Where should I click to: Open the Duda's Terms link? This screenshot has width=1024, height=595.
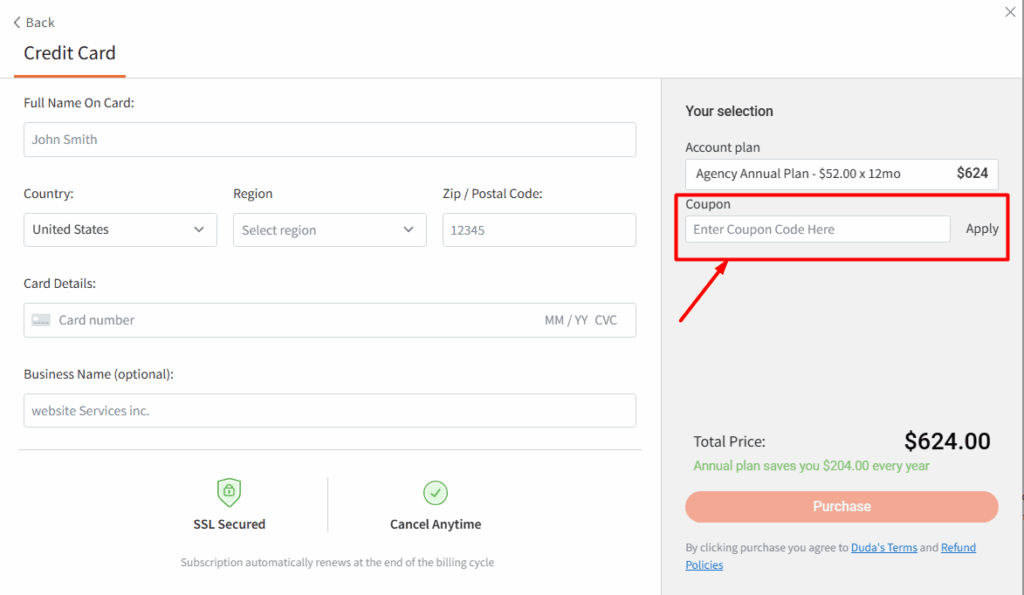(884, 547)
